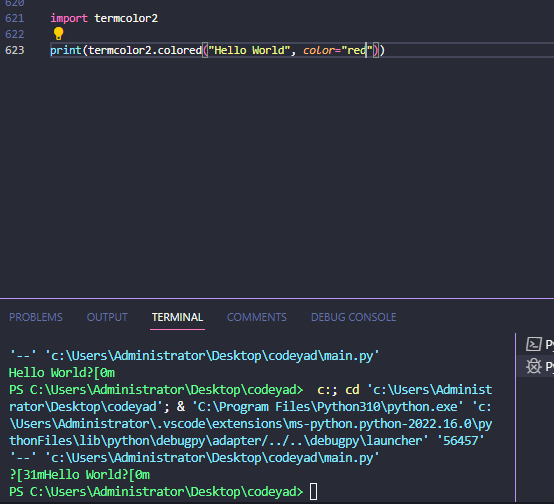The width and height of the screenshot is (554, 504).
Task: Click the yellow lightbulb code action icon
Action: [58, 34]
